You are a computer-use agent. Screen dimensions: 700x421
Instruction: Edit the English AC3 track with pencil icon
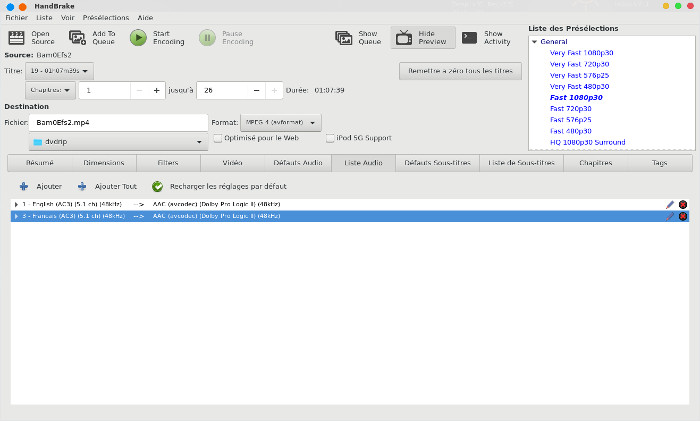[670, 204]
